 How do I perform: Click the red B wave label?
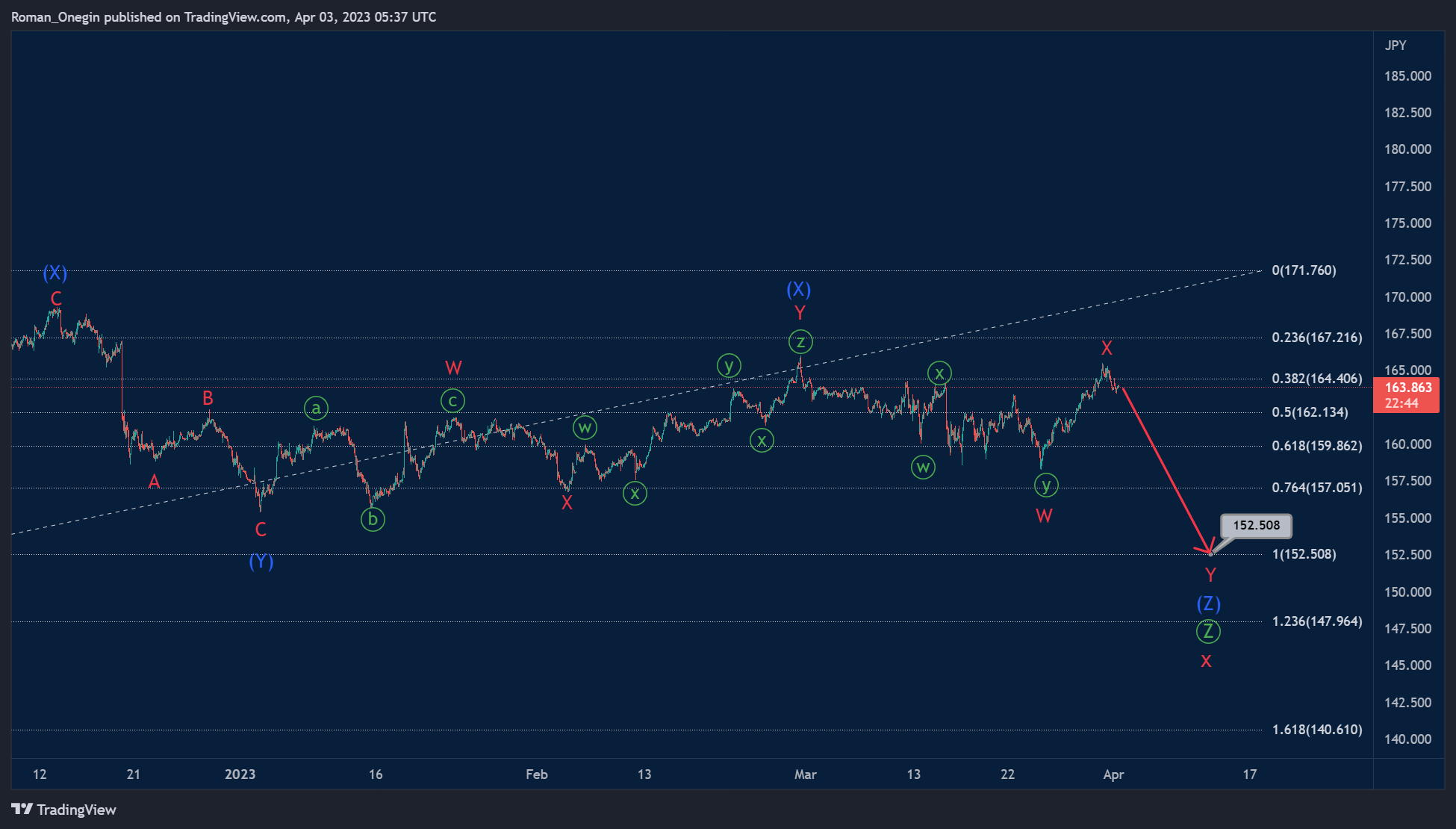pos(208,398)
